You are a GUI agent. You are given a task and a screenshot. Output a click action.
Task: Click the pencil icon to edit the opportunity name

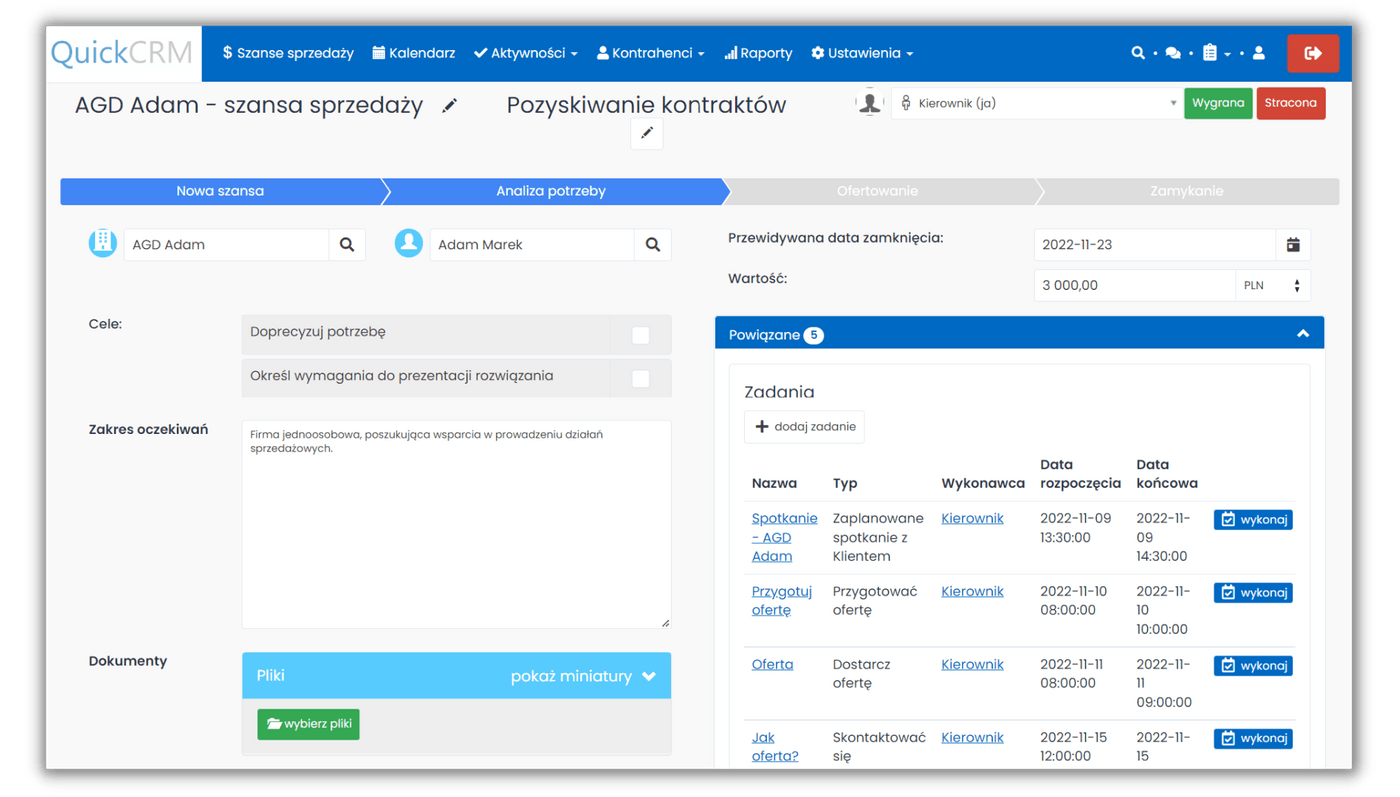(x=449, y=104)
